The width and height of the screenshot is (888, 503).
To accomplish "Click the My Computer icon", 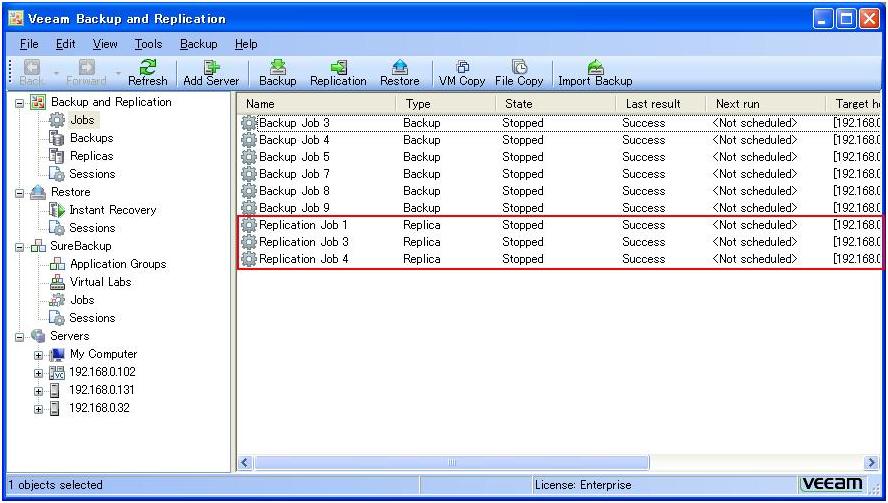I will 57,355.
